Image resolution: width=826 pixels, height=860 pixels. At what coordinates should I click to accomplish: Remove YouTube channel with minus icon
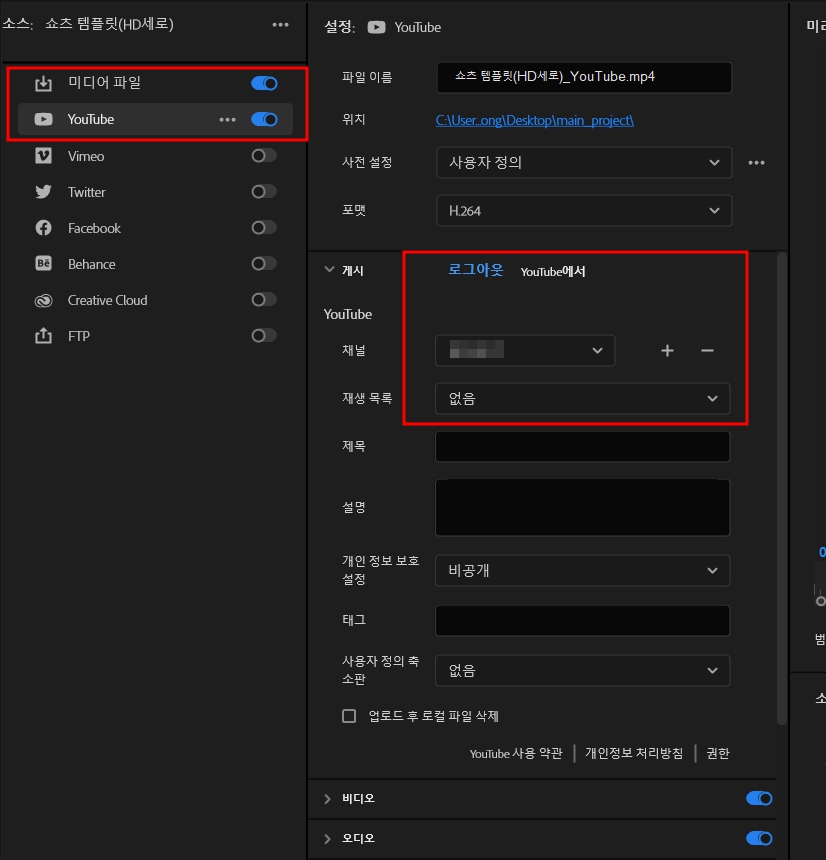707,350
